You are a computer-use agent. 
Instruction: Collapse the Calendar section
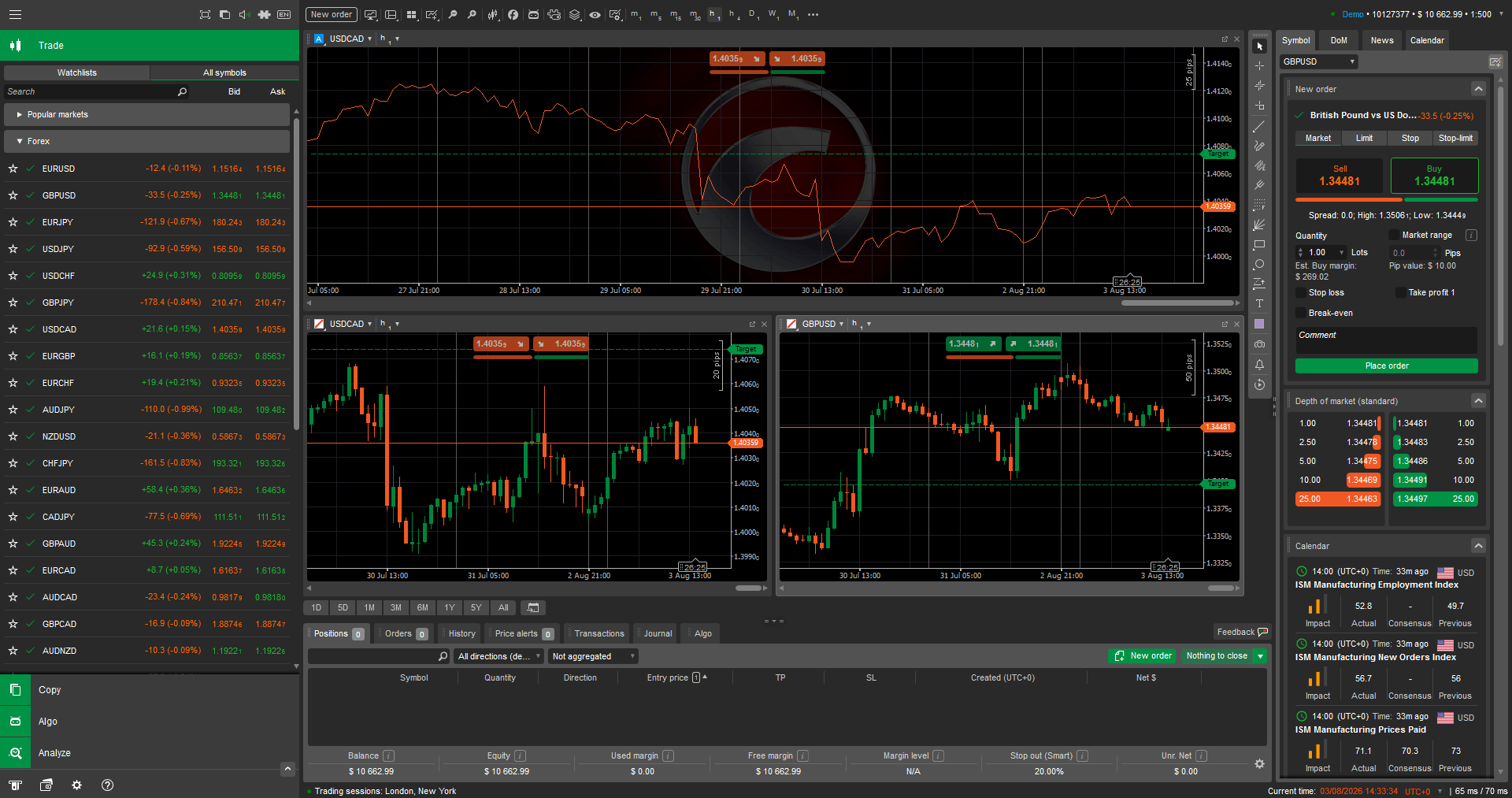tap(1478, 546)
